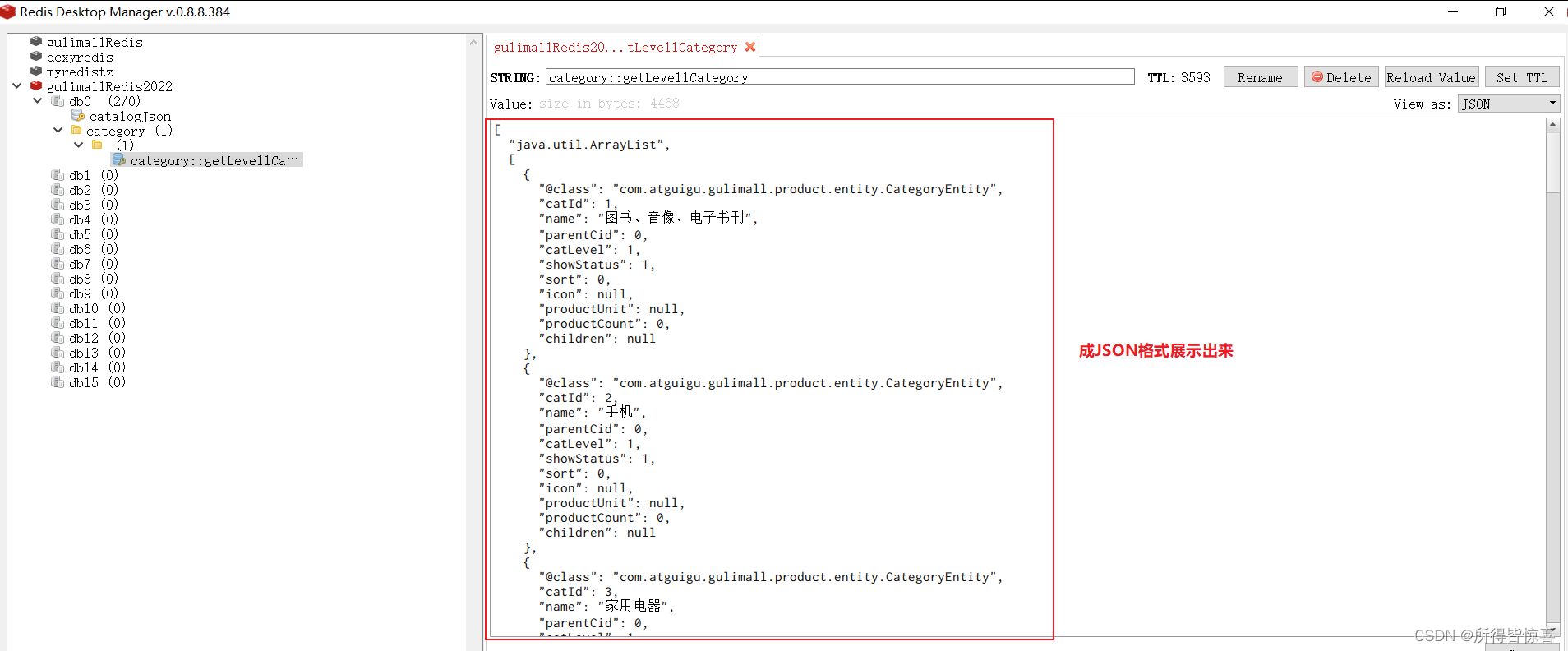Select the myredistz connection server icon
Screen dimensions: 1568x651
click(36, 71)
